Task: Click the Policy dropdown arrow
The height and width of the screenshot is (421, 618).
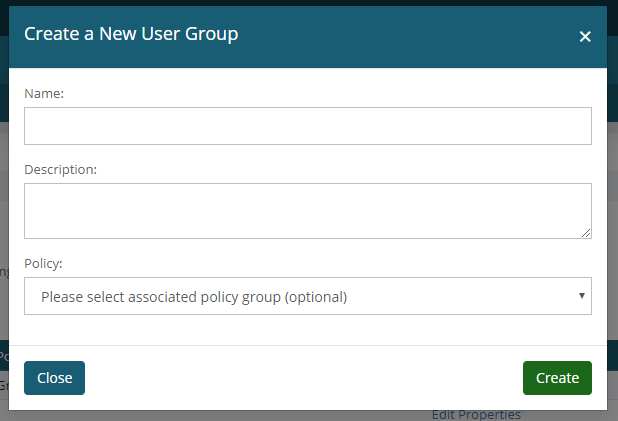Action: (582, 296)
